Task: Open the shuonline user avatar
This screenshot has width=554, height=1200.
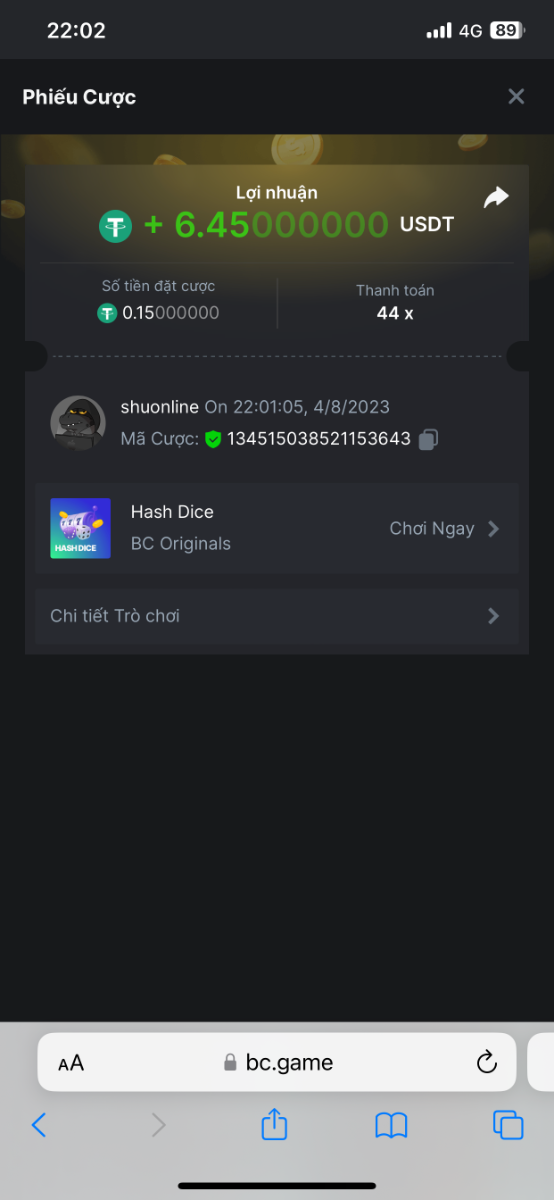Action: (78, 423)
